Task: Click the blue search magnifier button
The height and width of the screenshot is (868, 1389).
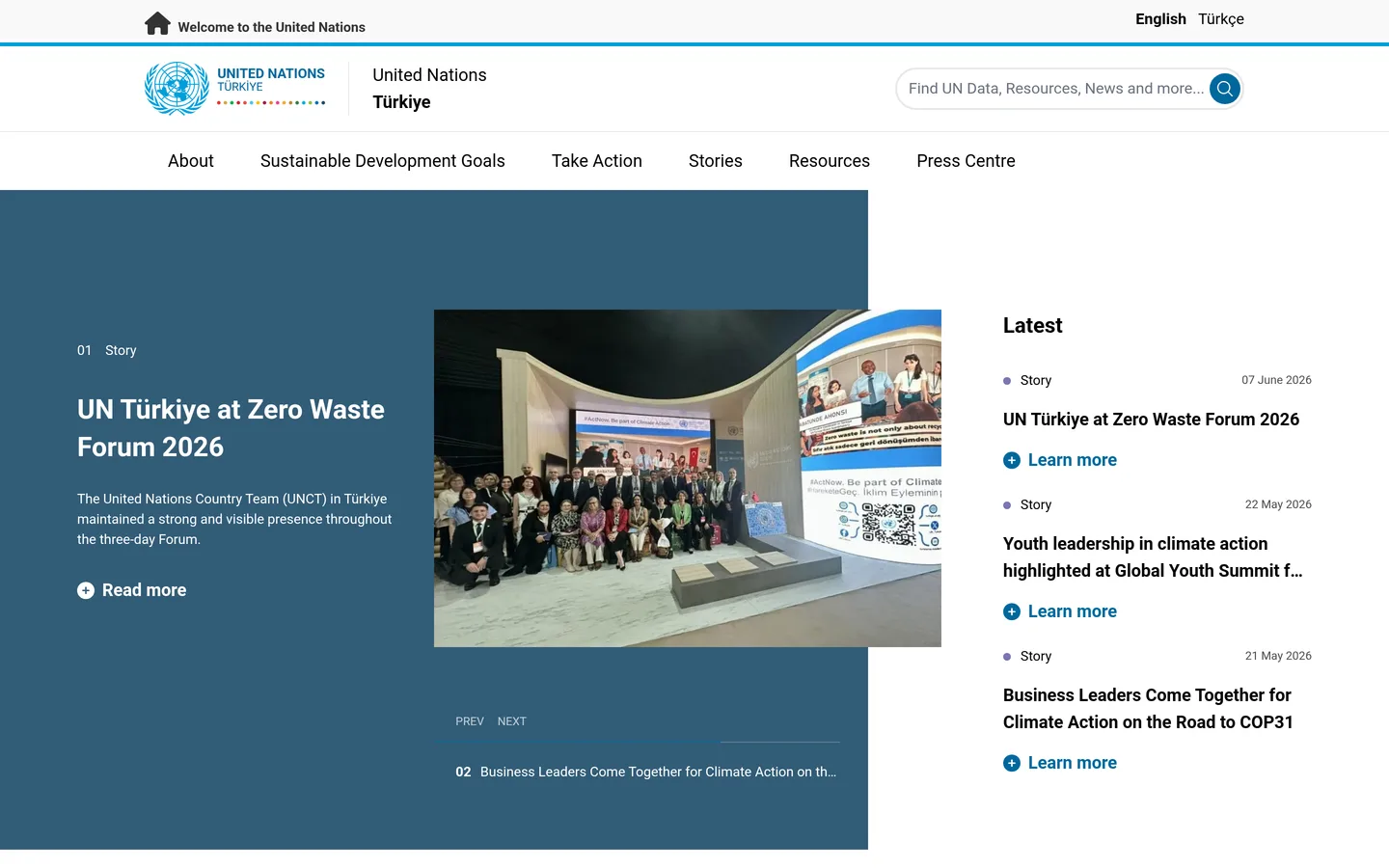Action: (x=1225, y=89)
